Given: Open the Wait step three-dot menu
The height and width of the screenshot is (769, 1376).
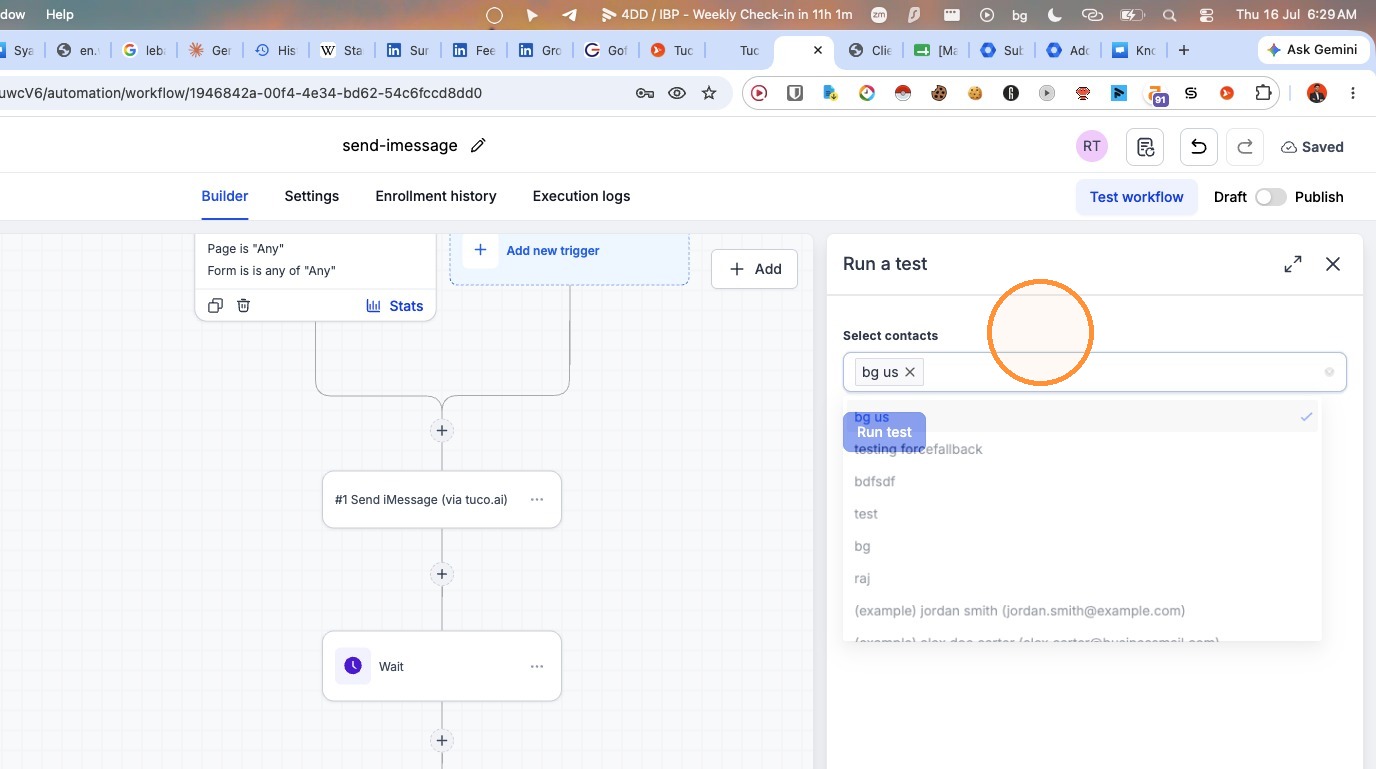Looking at the screenshot, I should 537,666.
